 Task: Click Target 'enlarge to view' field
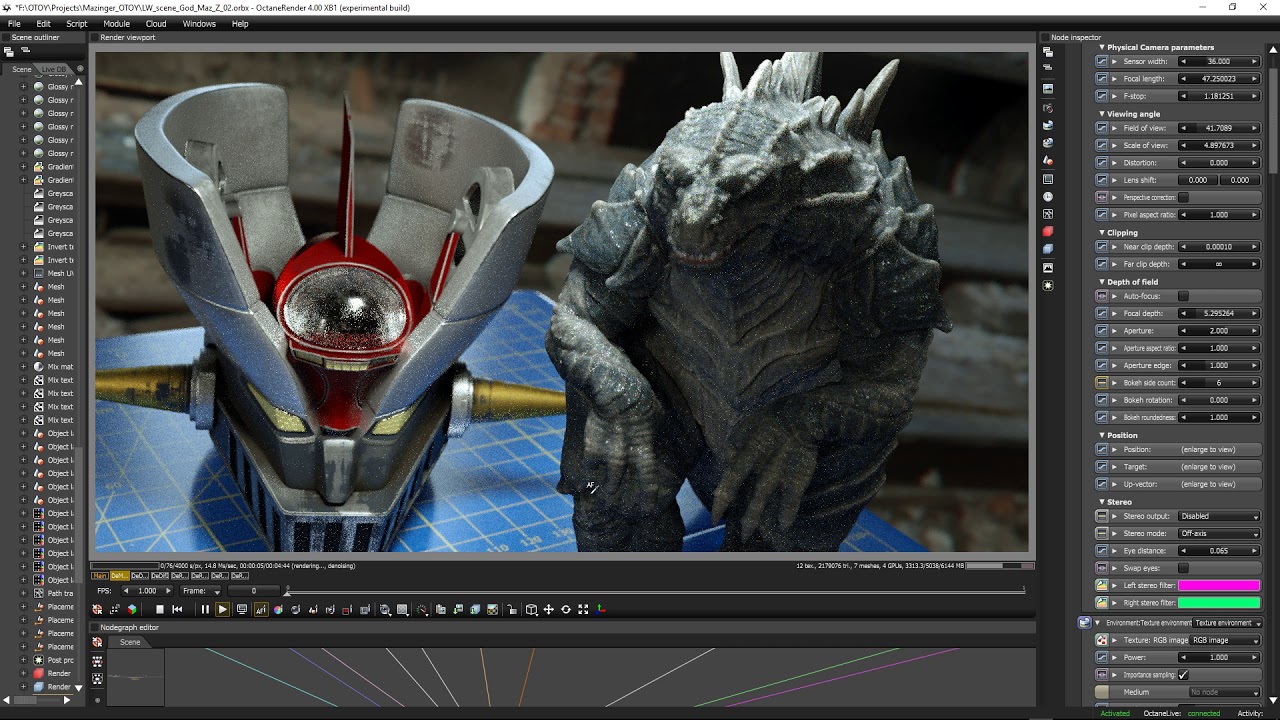coord(1208,467)
